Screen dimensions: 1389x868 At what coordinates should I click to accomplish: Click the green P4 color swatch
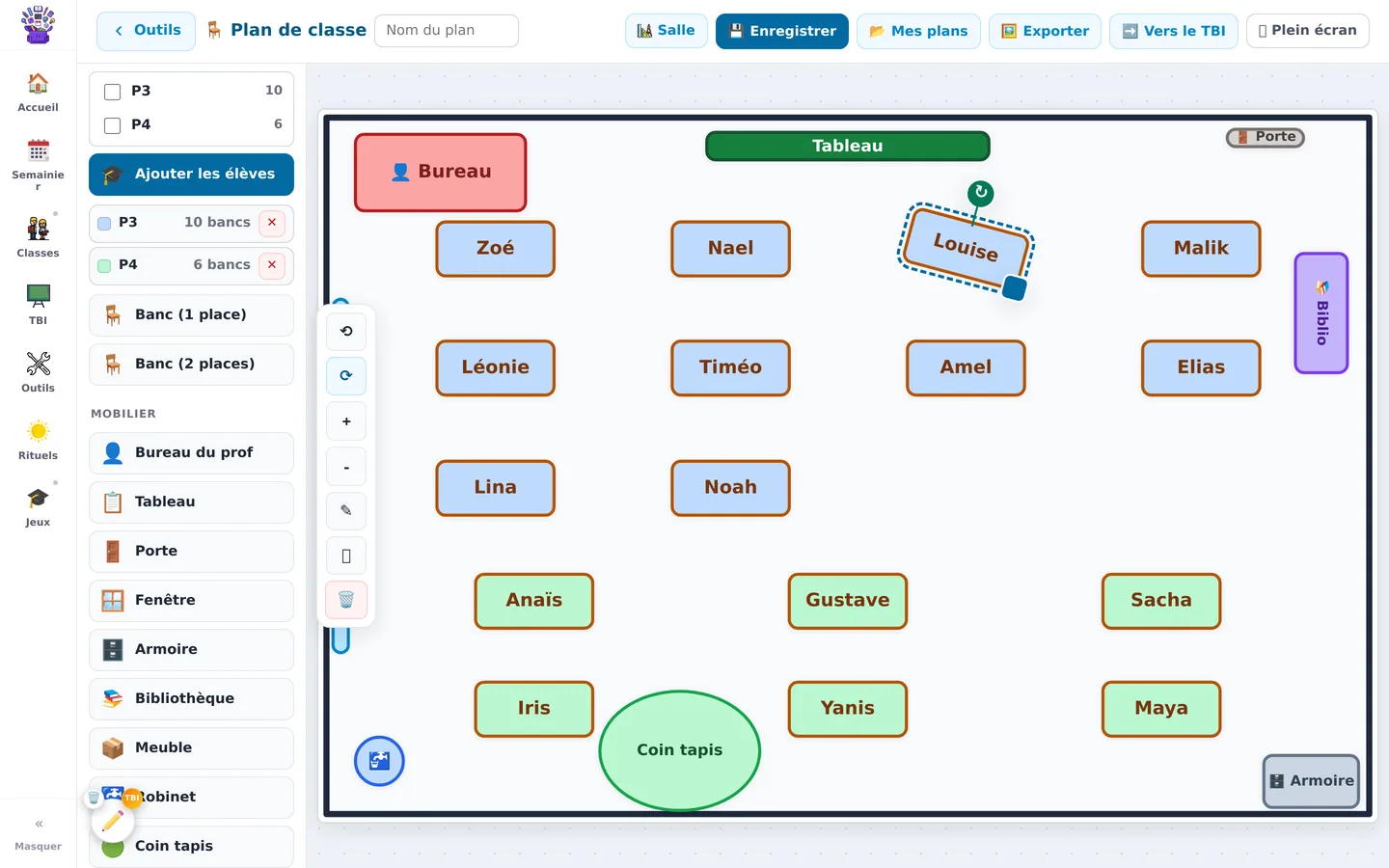[104, 266]
